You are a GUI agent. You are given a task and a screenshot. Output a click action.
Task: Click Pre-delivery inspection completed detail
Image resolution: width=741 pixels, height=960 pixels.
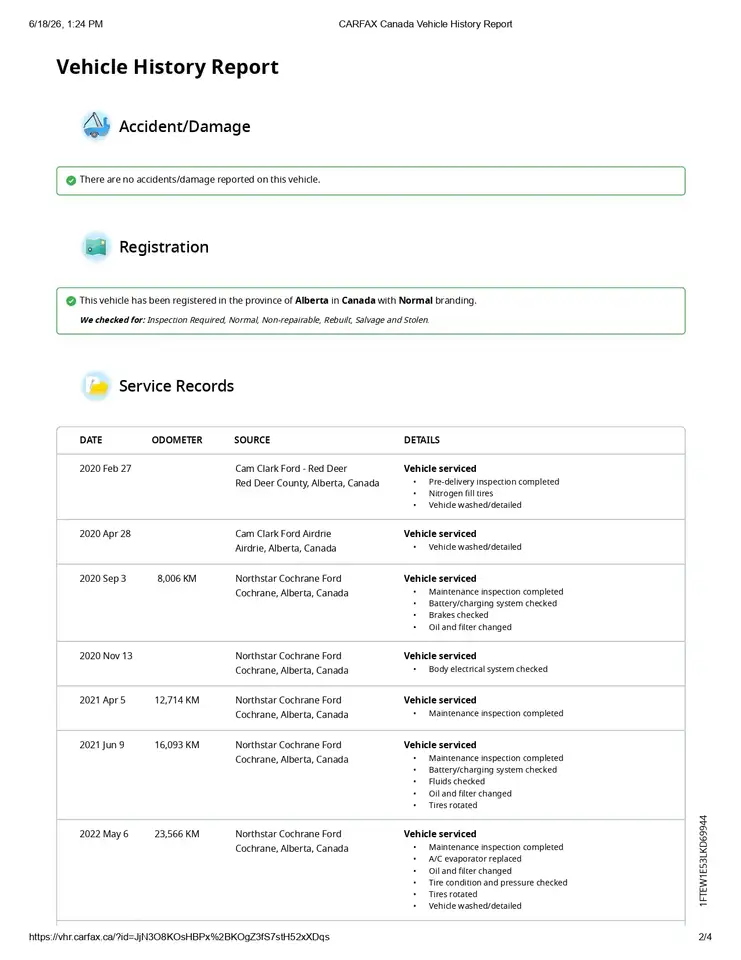pyautogui.click(x=494, y=482)
